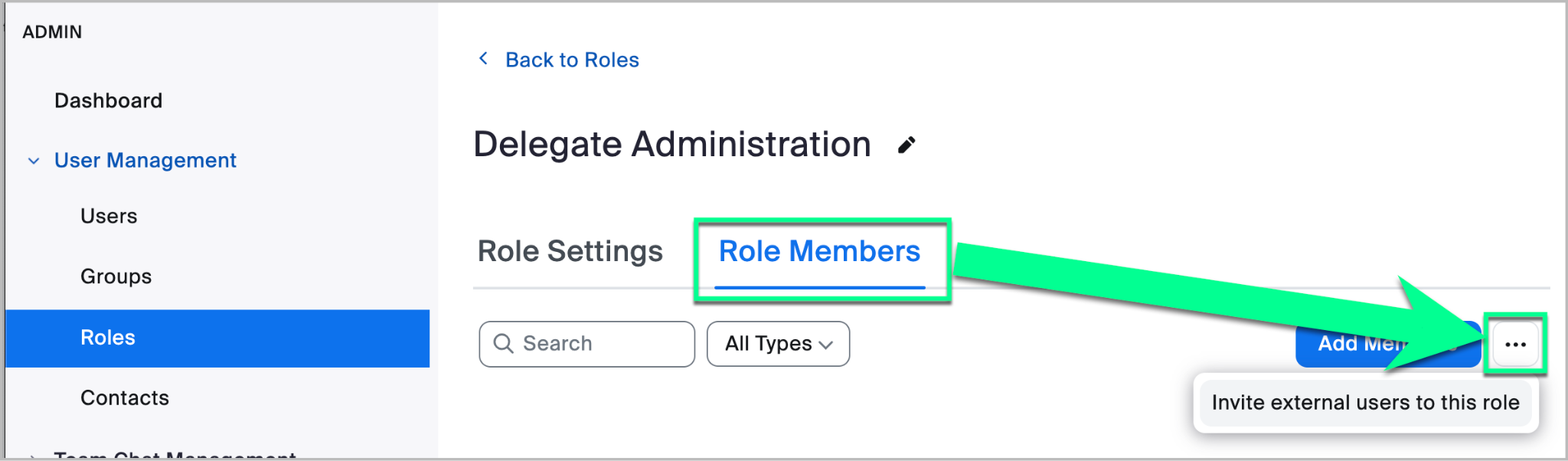Click the back arrow chevron icon
This screenshot has width=1568, height=461.
tap(483, 59)
